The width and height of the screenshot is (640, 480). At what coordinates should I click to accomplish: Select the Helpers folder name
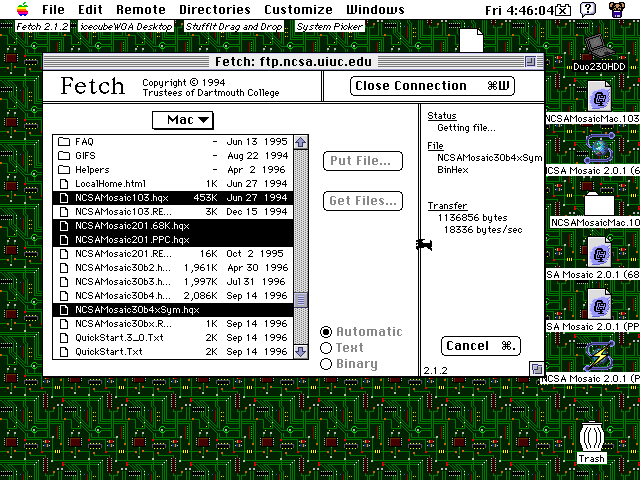pos(92,169)
